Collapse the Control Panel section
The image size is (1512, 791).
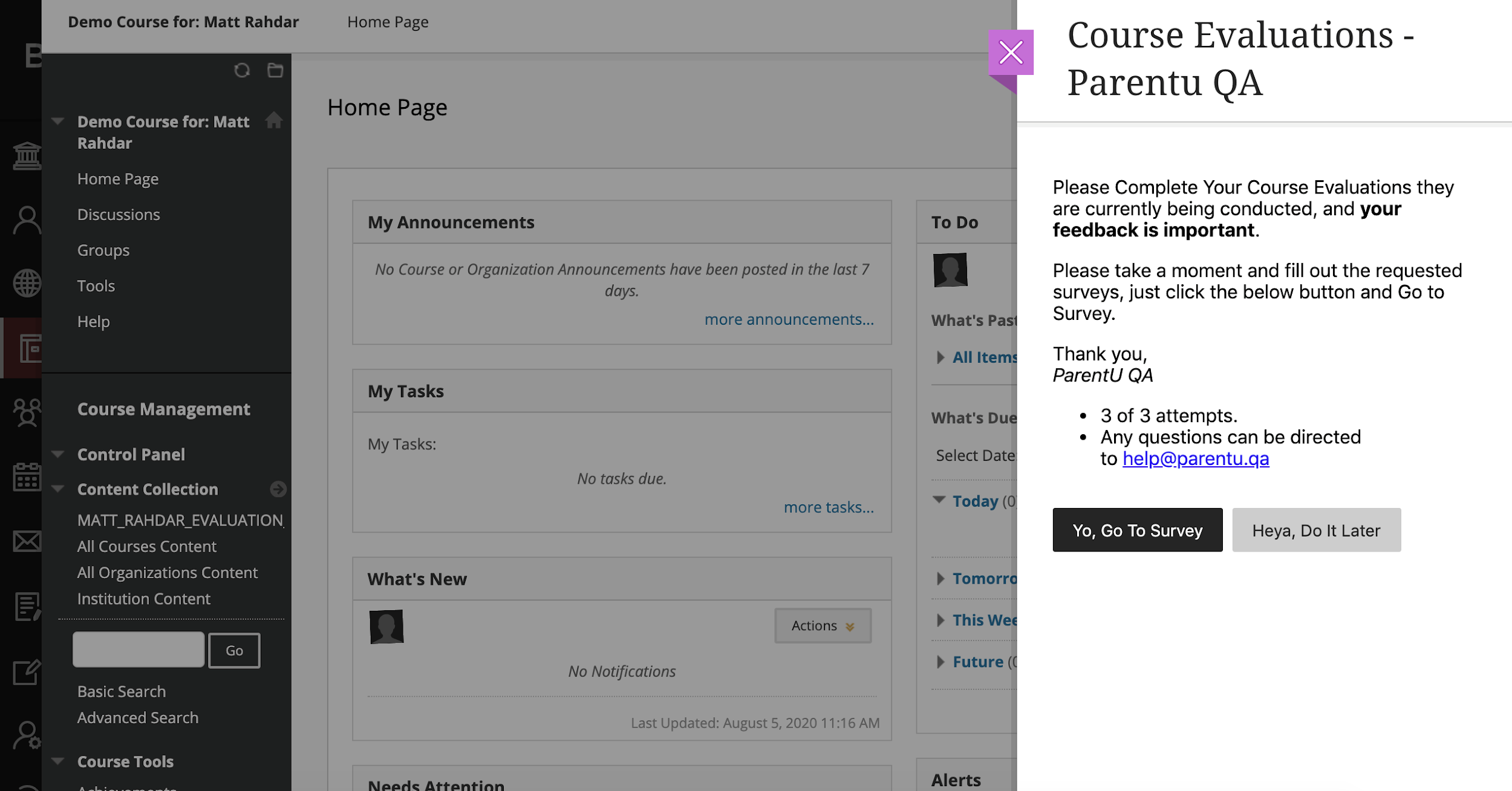tap(57, 454)
